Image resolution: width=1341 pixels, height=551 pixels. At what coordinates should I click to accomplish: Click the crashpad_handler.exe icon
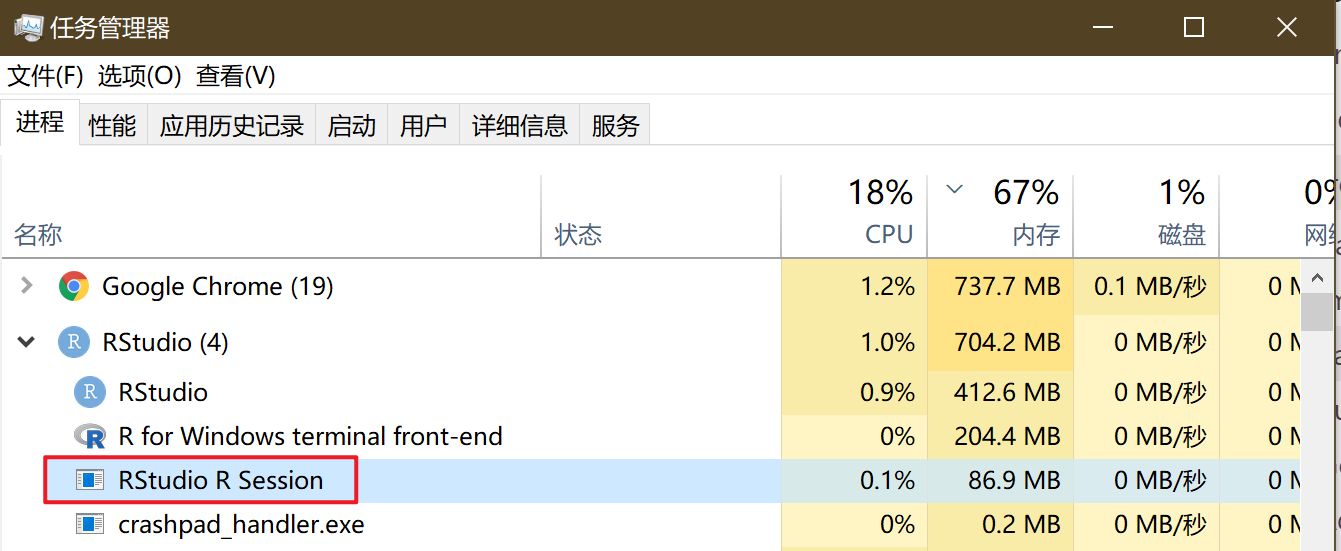click(x=90, y=524)
